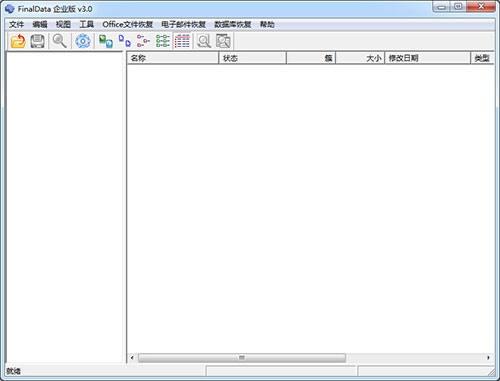The width and height of the screenshot is (500, 381).
Task: Click the open folder toolbar icon
Action: (18, 41)
